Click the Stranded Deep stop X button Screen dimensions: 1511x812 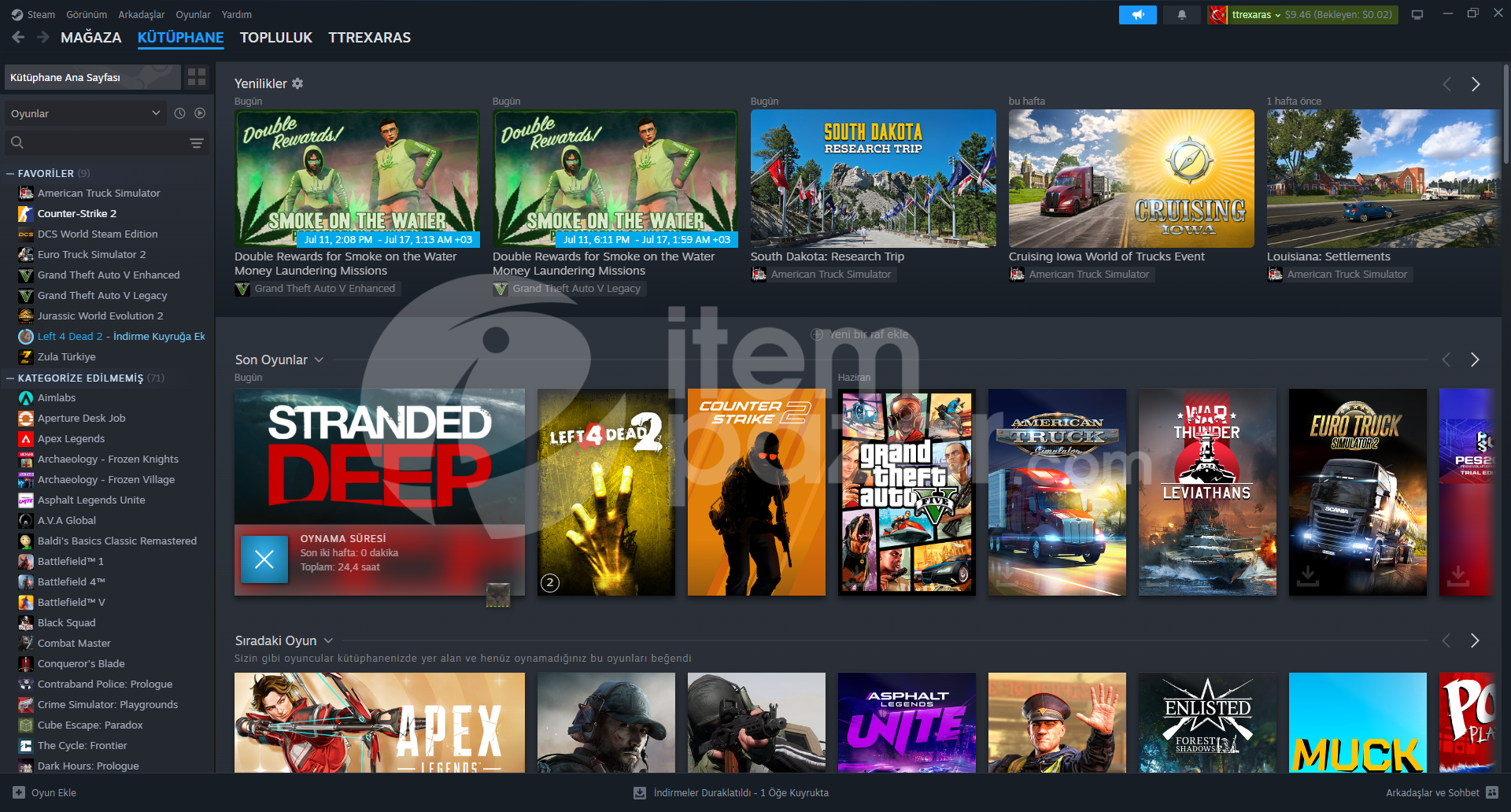pyautogui.click(x=264, y=559)
